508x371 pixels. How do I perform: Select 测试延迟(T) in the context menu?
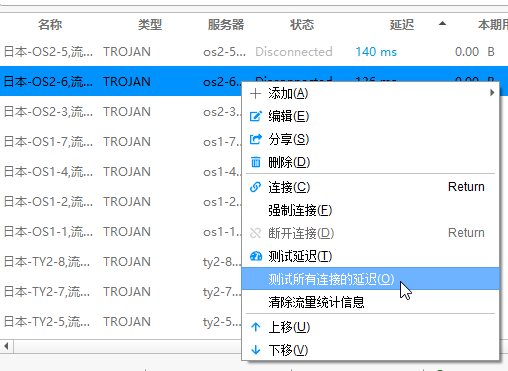370,256
